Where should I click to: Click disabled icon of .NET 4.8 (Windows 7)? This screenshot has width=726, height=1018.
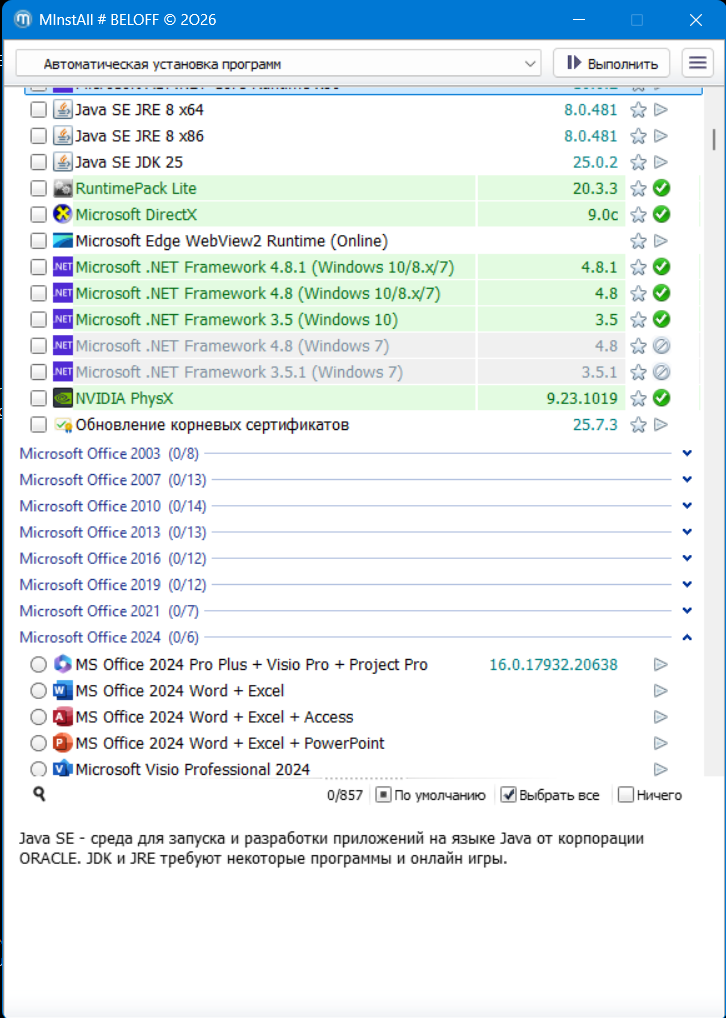[x=662, y=345]
